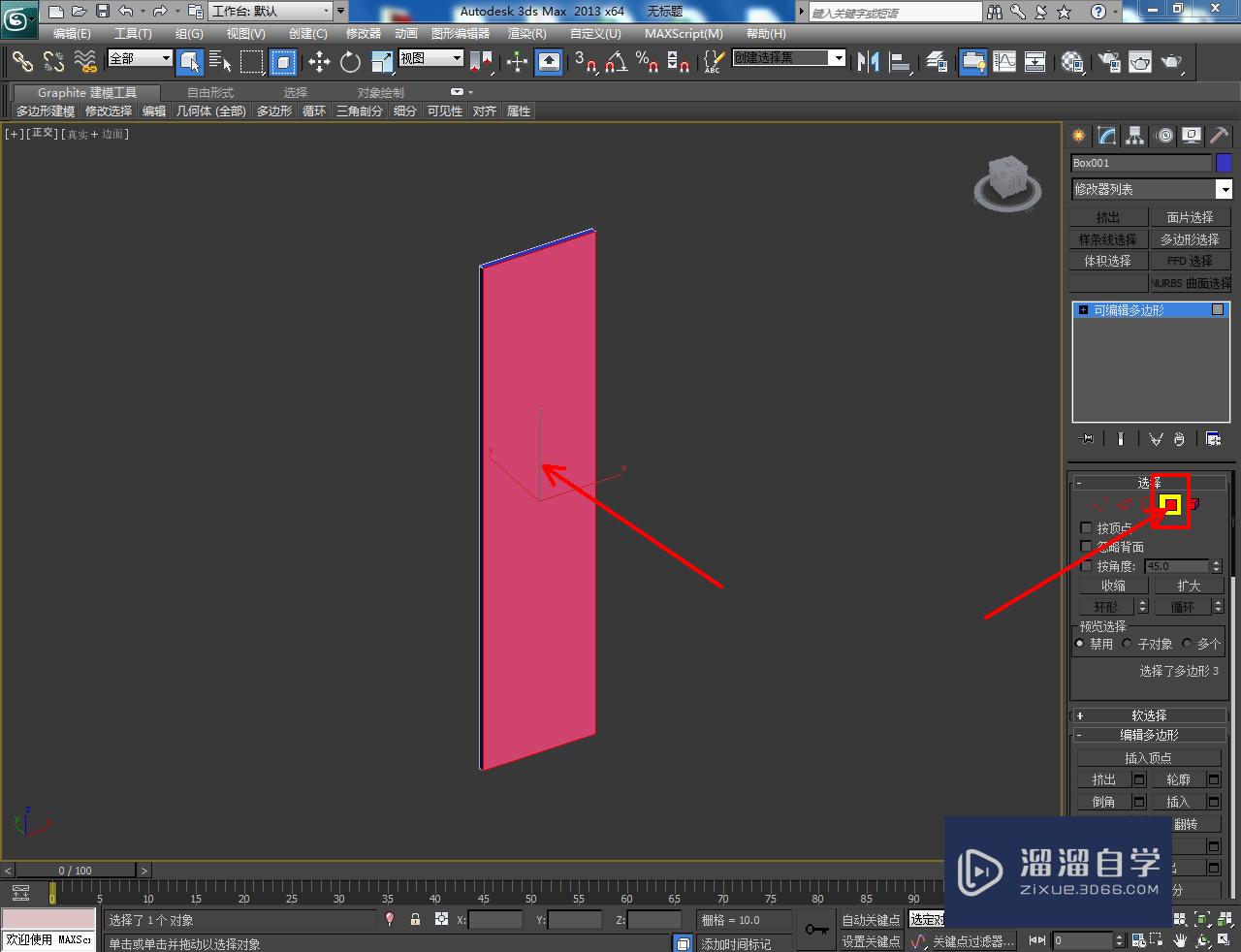
Task: Toggle 设置关键点 set key mode
Action: coord(871,940)
